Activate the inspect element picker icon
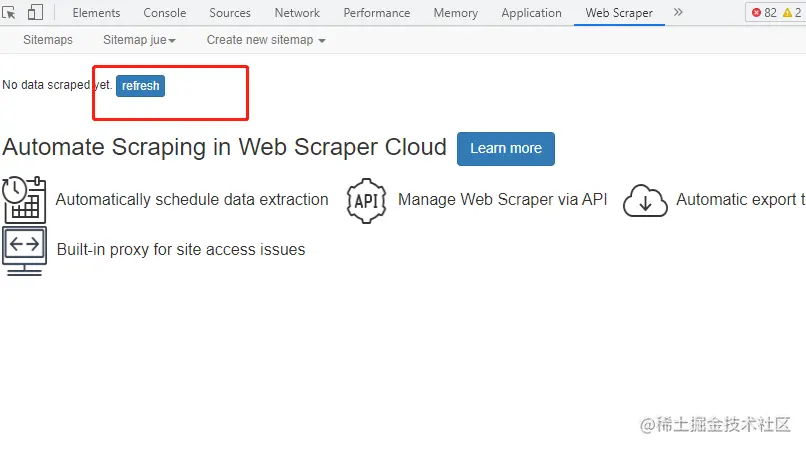 pos(9,12)
